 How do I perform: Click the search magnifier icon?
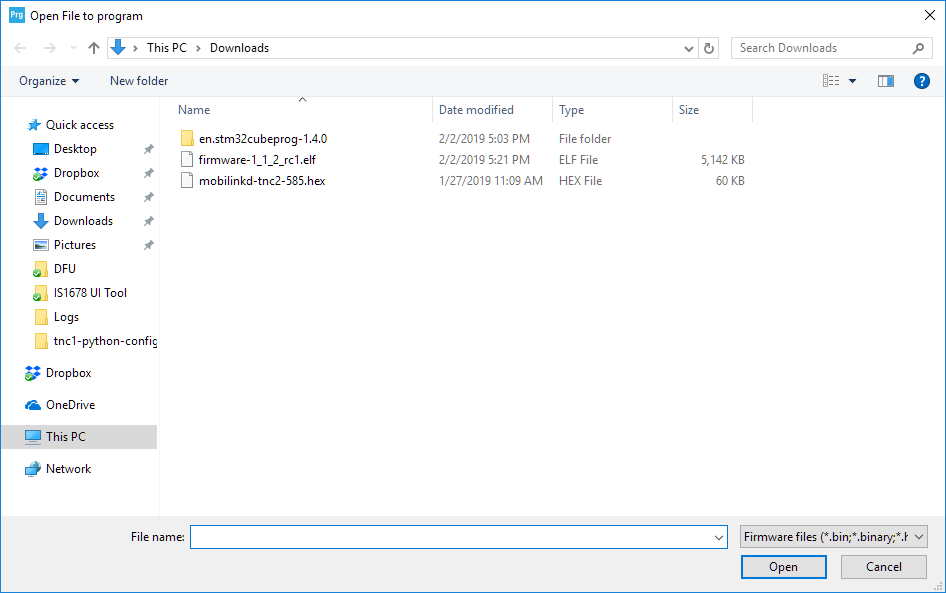pos(918,48)
